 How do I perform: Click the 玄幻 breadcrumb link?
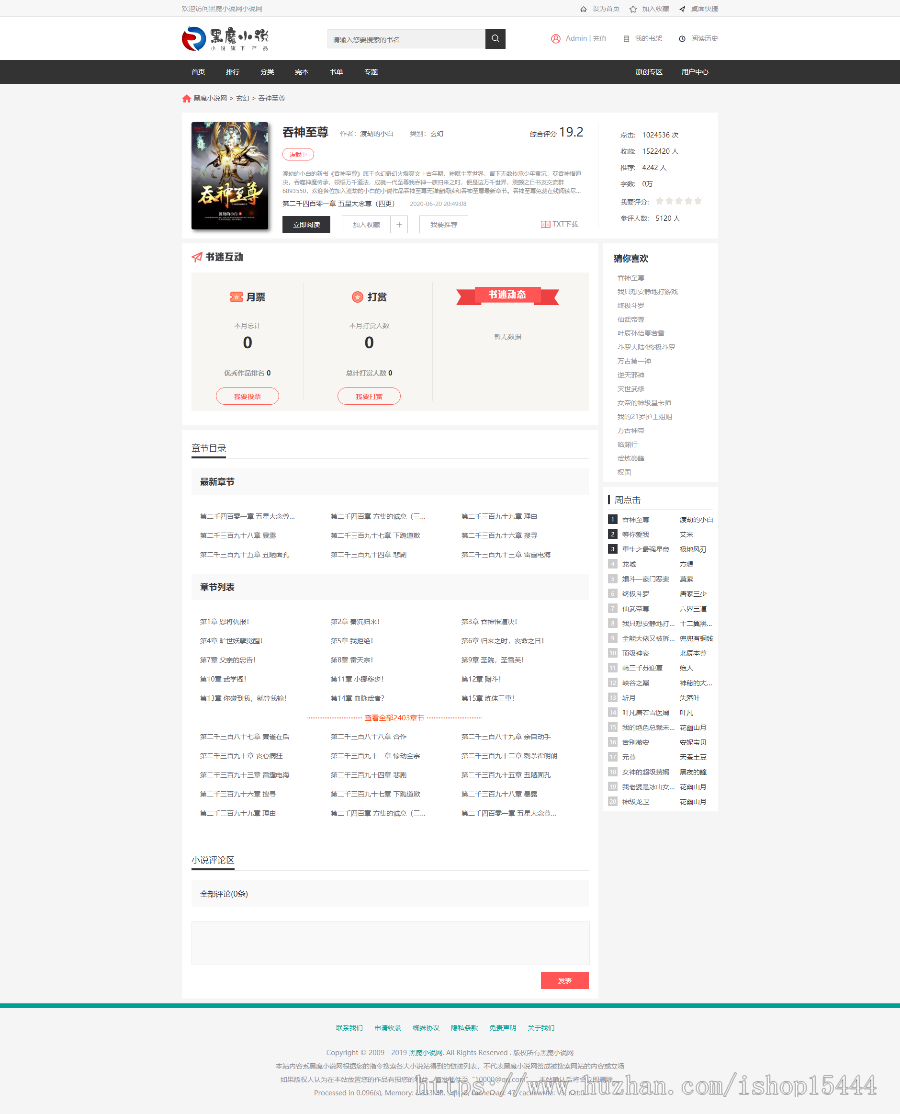[242, 98]
